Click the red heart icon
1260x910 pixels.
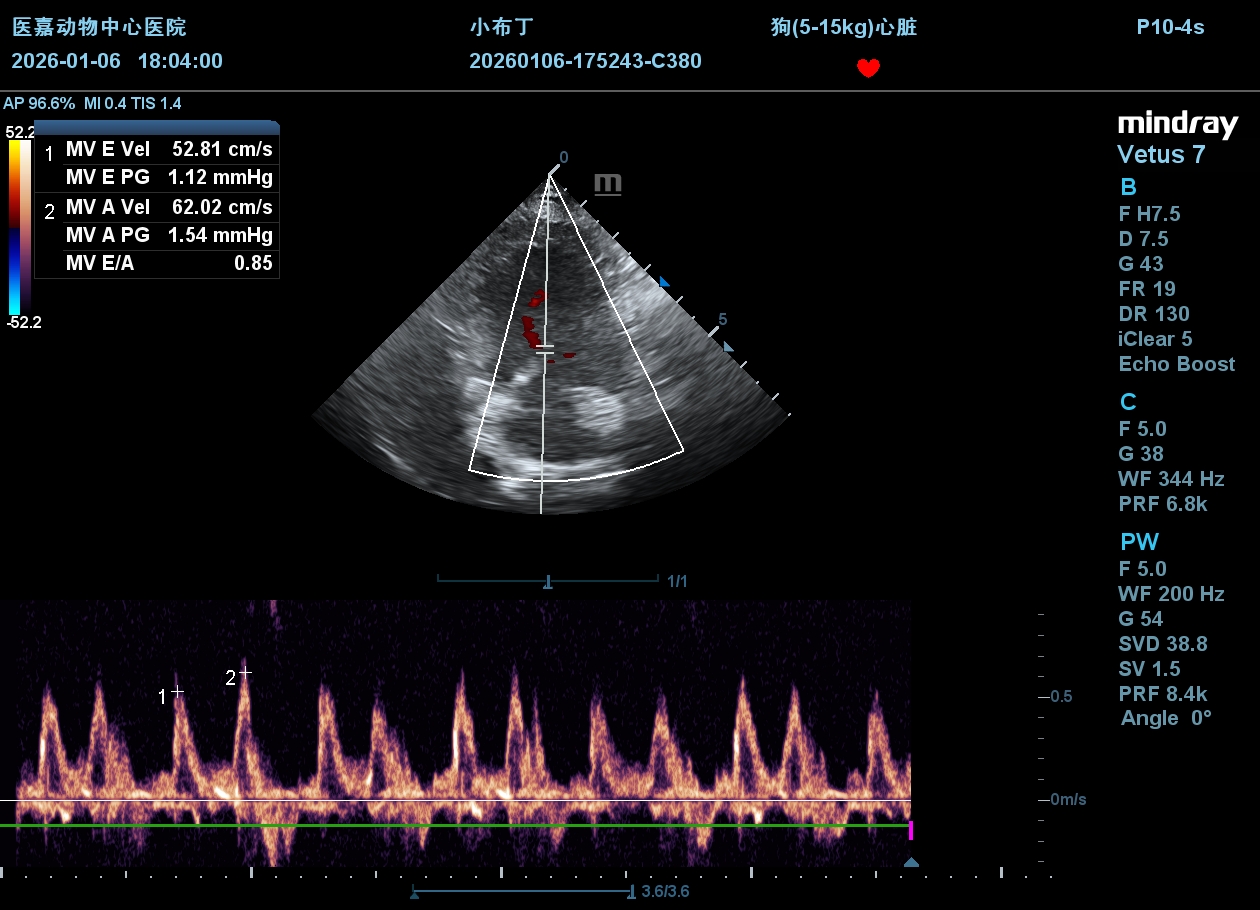pos(868,68)
